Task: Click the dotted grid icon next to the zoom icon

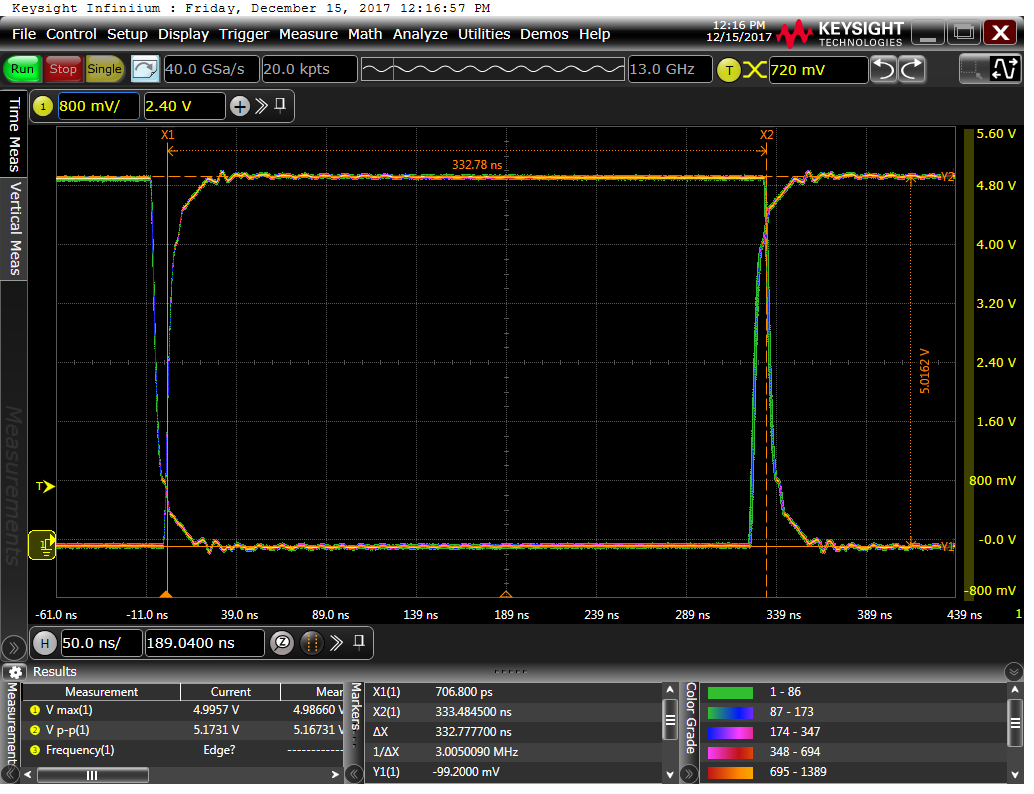Action: [311, 643]
